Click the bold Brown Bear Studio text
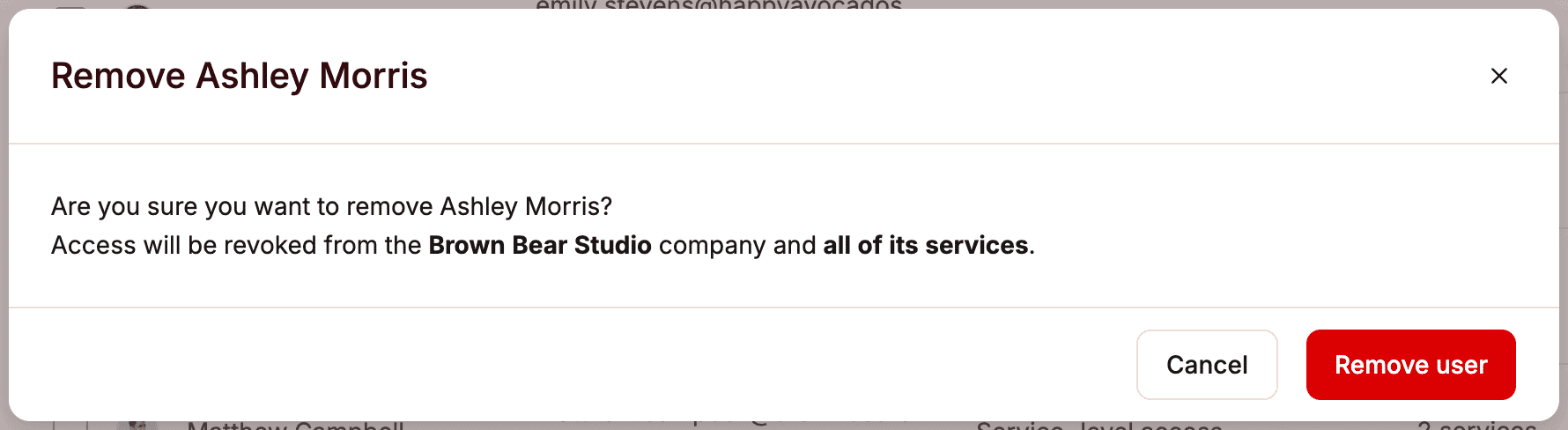Viewport: 1568px width, 430px height. [540, 245]
